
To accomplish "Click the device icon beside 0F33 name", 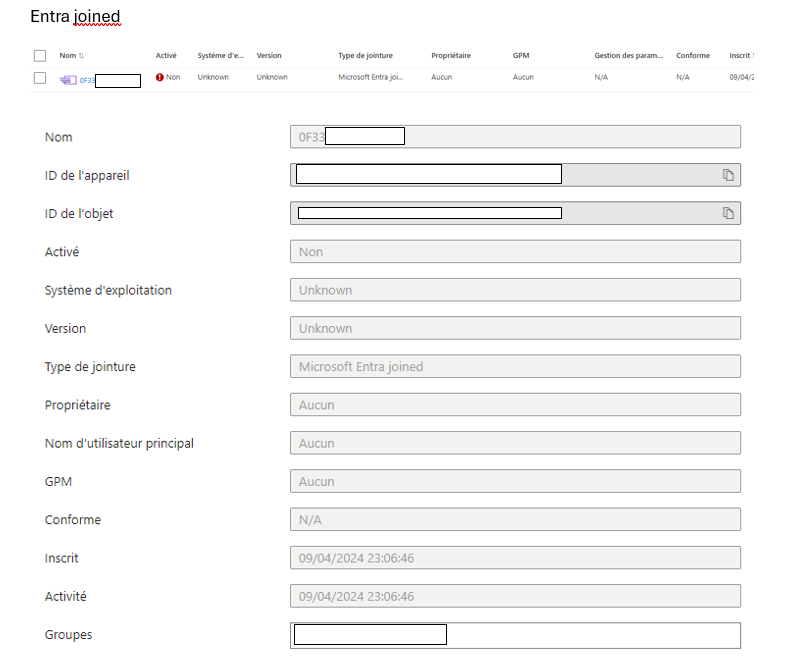I will (68, 80).
